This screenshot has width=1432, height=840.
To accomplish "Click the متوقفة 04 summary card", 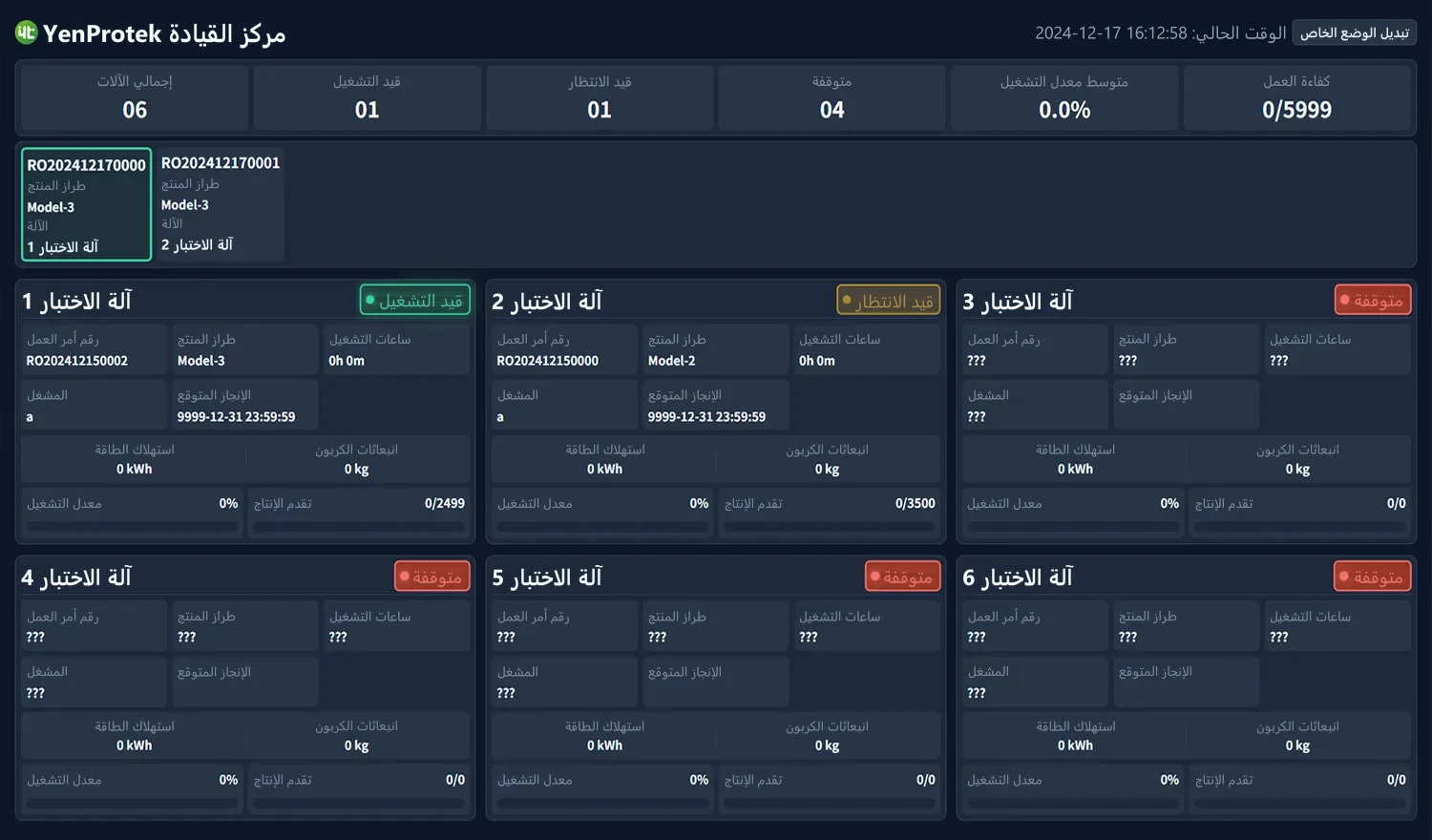I will click(832, 97).
